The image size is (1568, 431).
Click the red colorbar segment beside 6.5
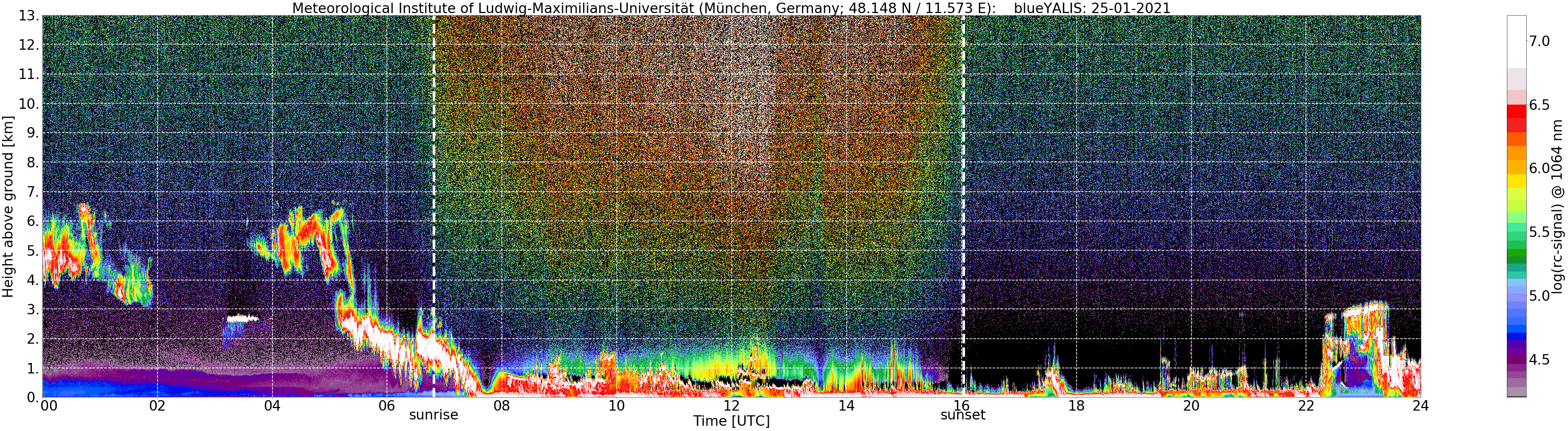tap(1516, 111)
